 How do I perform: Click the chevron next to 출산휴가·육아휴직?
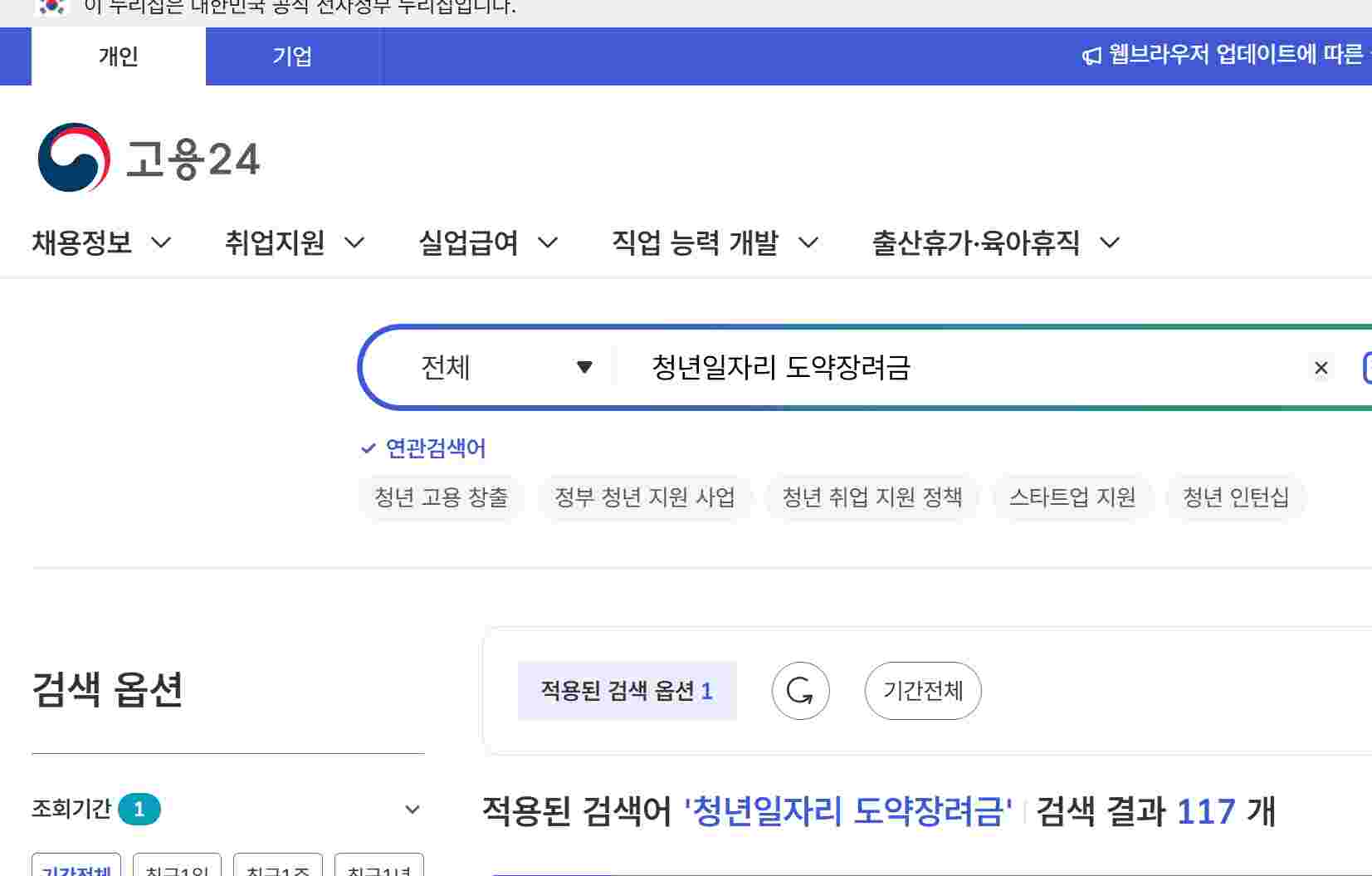click(1110, 243)
